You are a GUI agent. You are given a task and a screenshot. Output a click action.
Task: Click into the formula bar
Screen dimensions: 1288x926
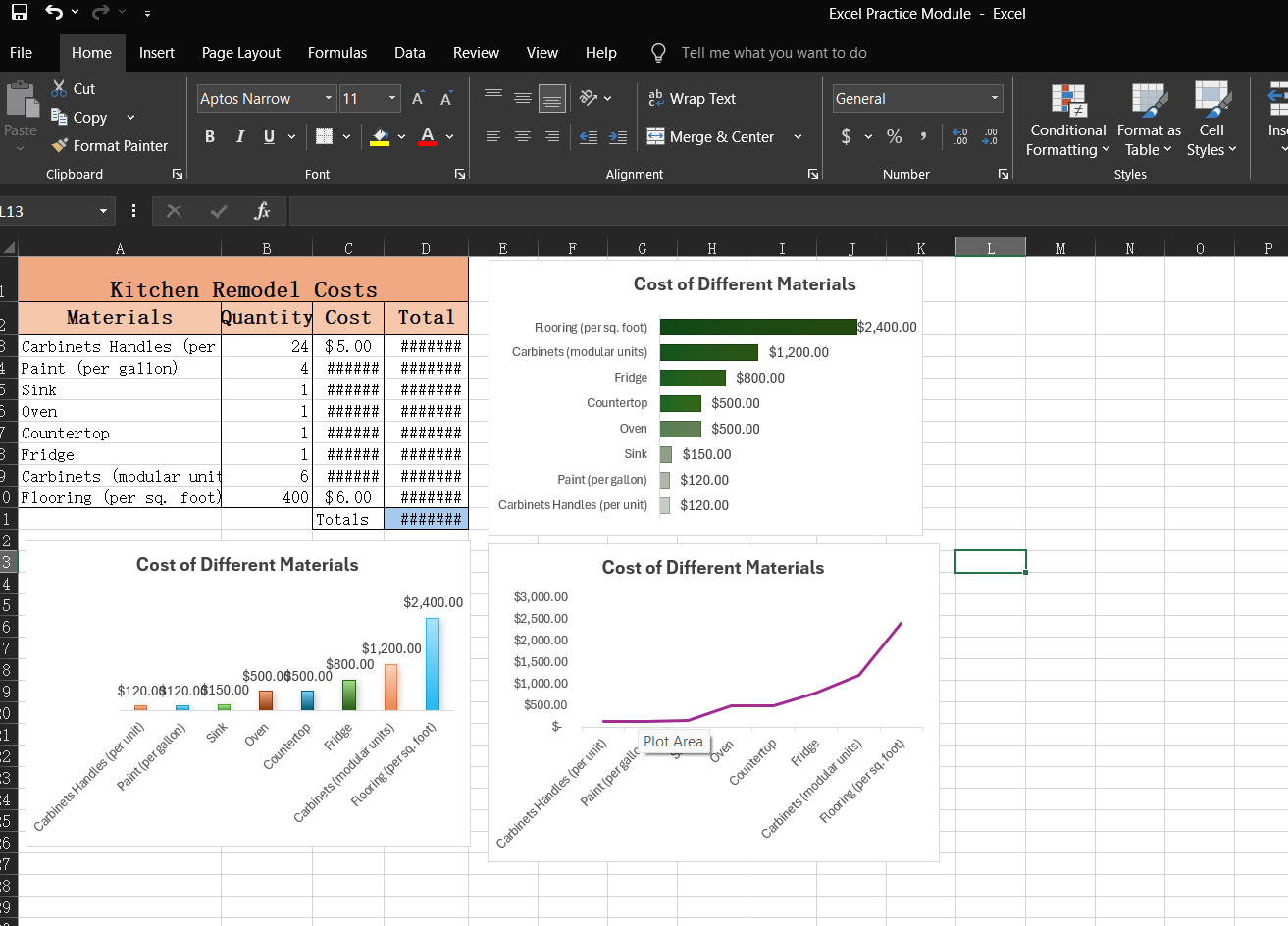788,211
